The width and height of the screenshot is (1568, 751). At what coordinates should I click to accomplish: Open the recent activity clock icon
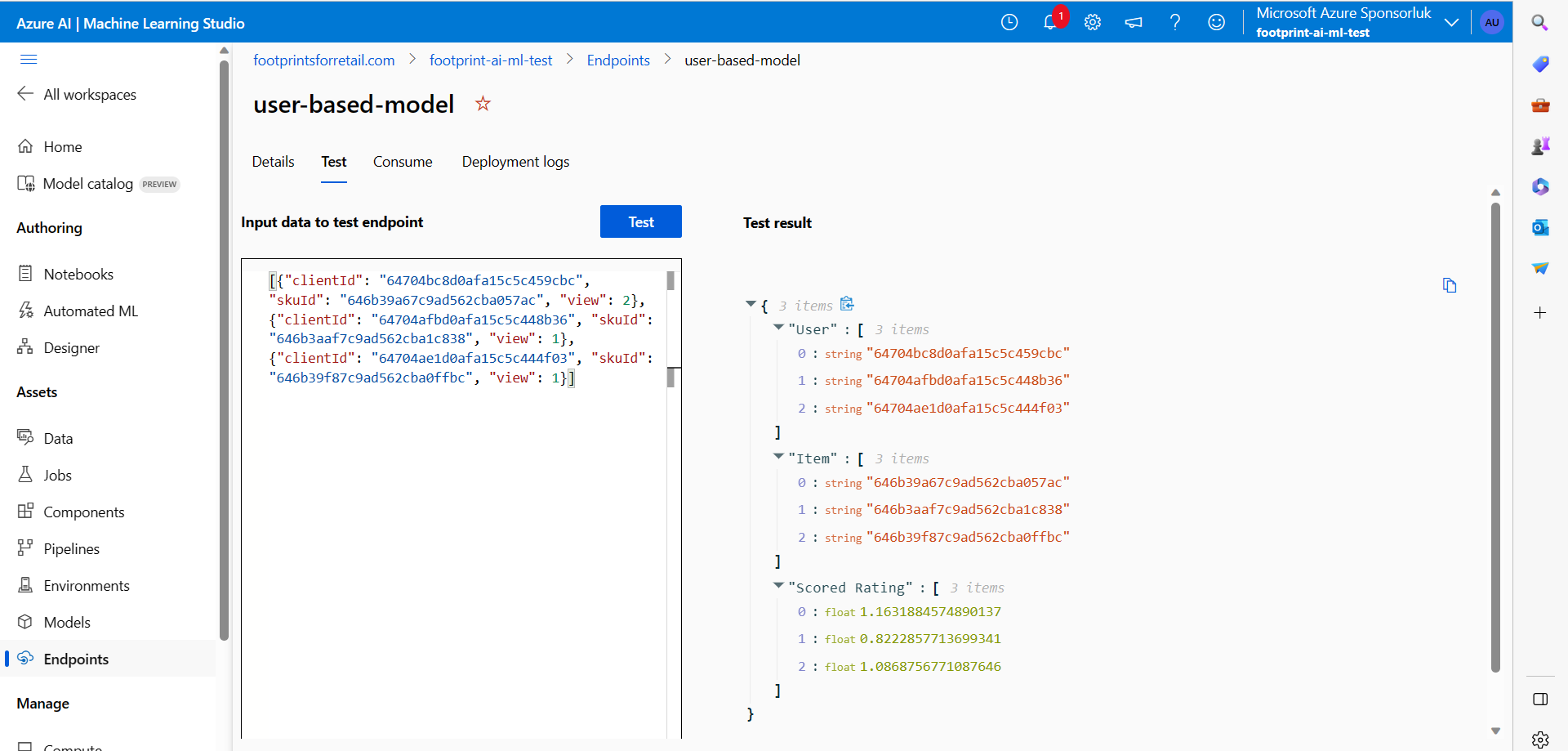click(1009, 22)
